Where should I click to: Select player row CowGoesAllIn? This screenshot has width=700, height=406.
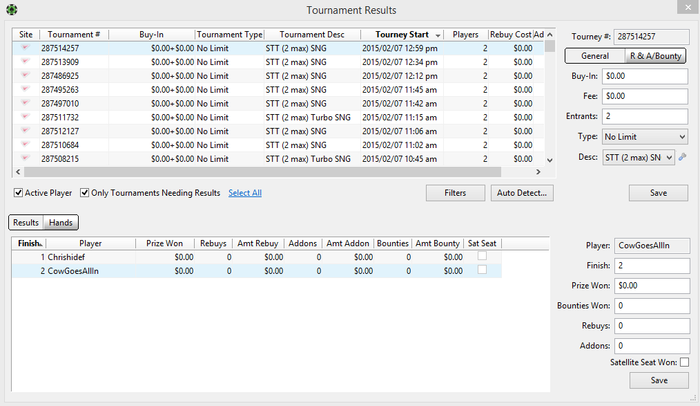tap(257, 271)
